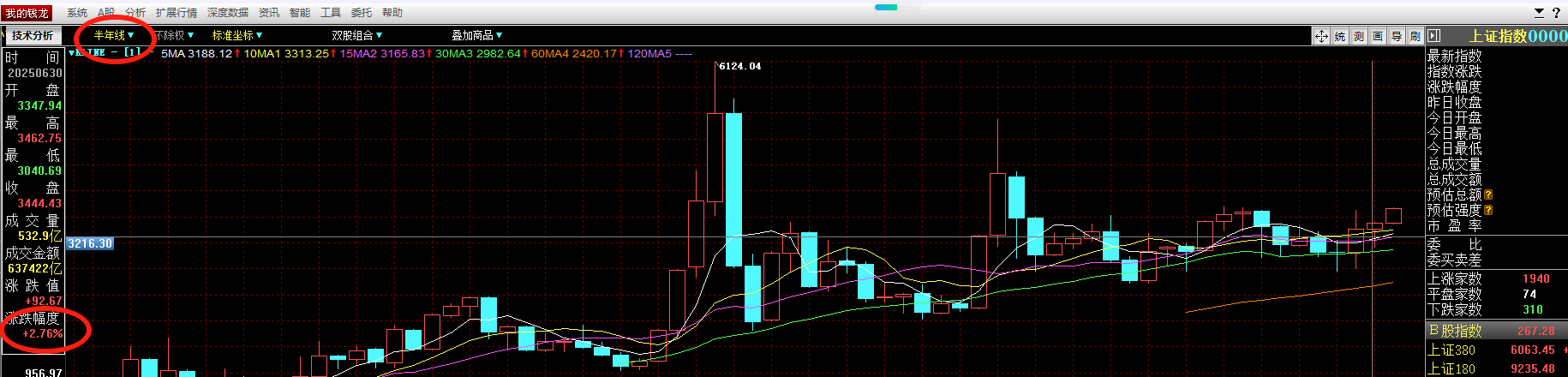Select the 上证380 index row
The height and width of the screenshot is (377, 1568).
tap(1496, 350)
